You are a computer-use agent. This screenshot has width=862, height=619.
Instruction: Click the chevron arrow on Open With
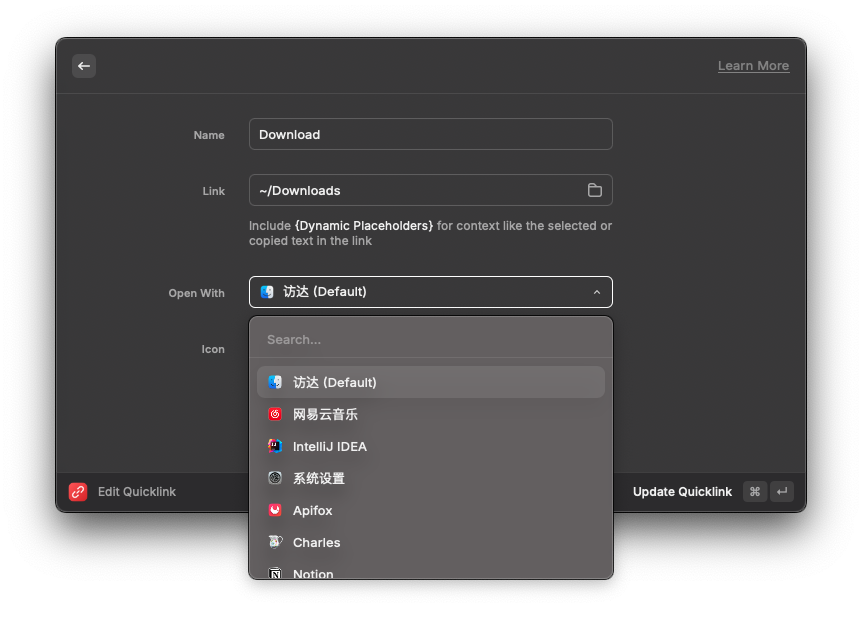coord(597,292)
